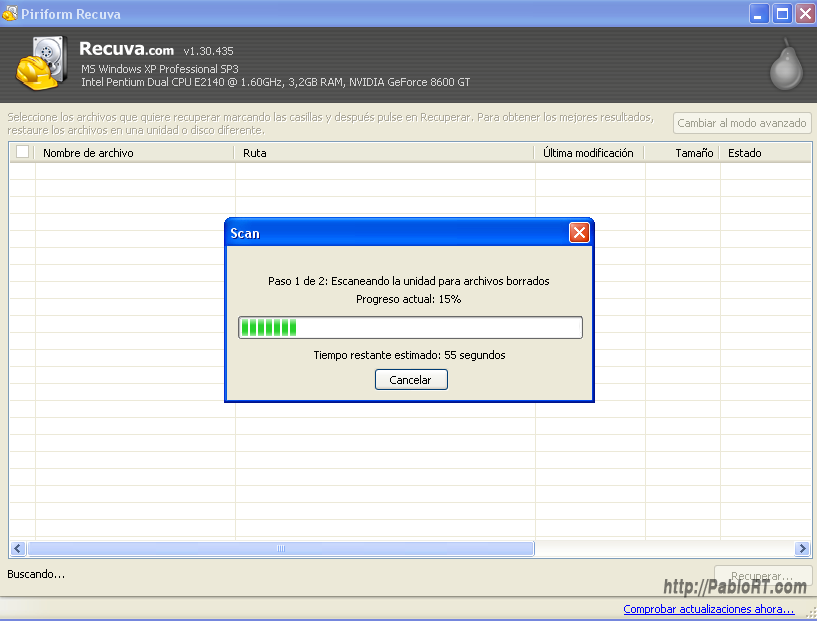Toggle the select-all checkbox in the file list header
This screenshot has height=621, width=817.
point(23,153)
